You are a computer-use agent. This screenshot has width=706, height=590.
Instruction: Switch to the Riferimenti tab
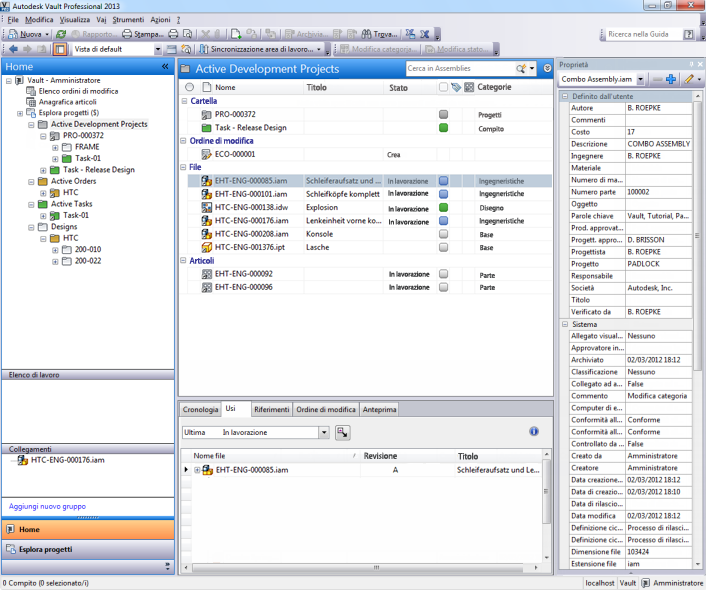272,409
